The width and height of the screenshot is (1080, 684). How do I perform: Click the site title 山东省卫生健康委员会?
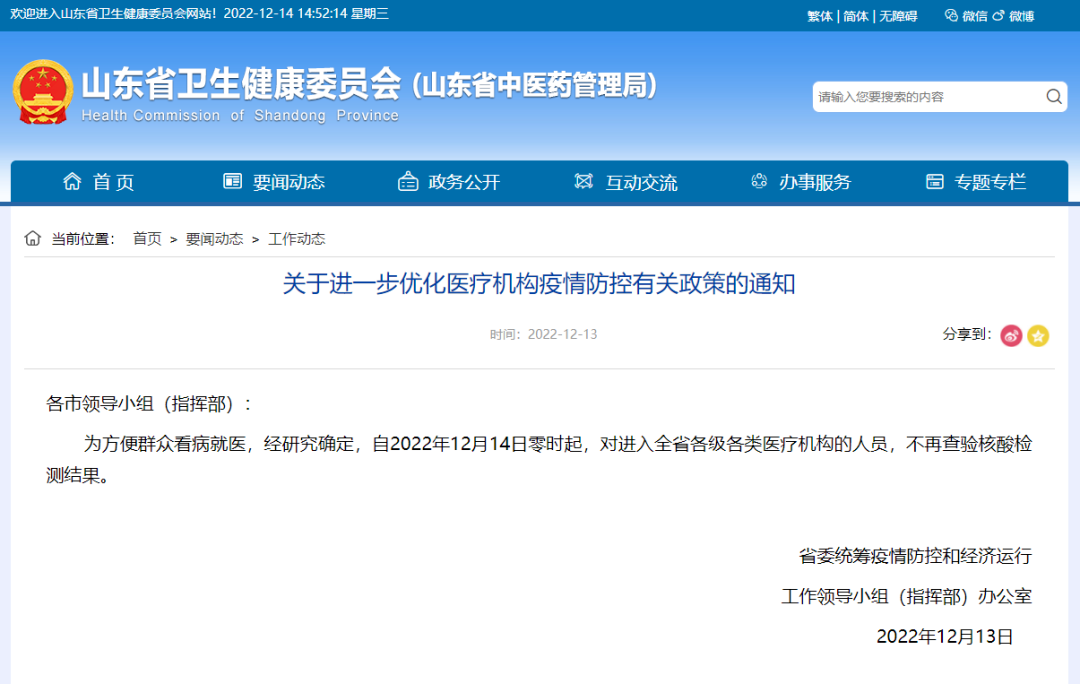click(241, 83)
